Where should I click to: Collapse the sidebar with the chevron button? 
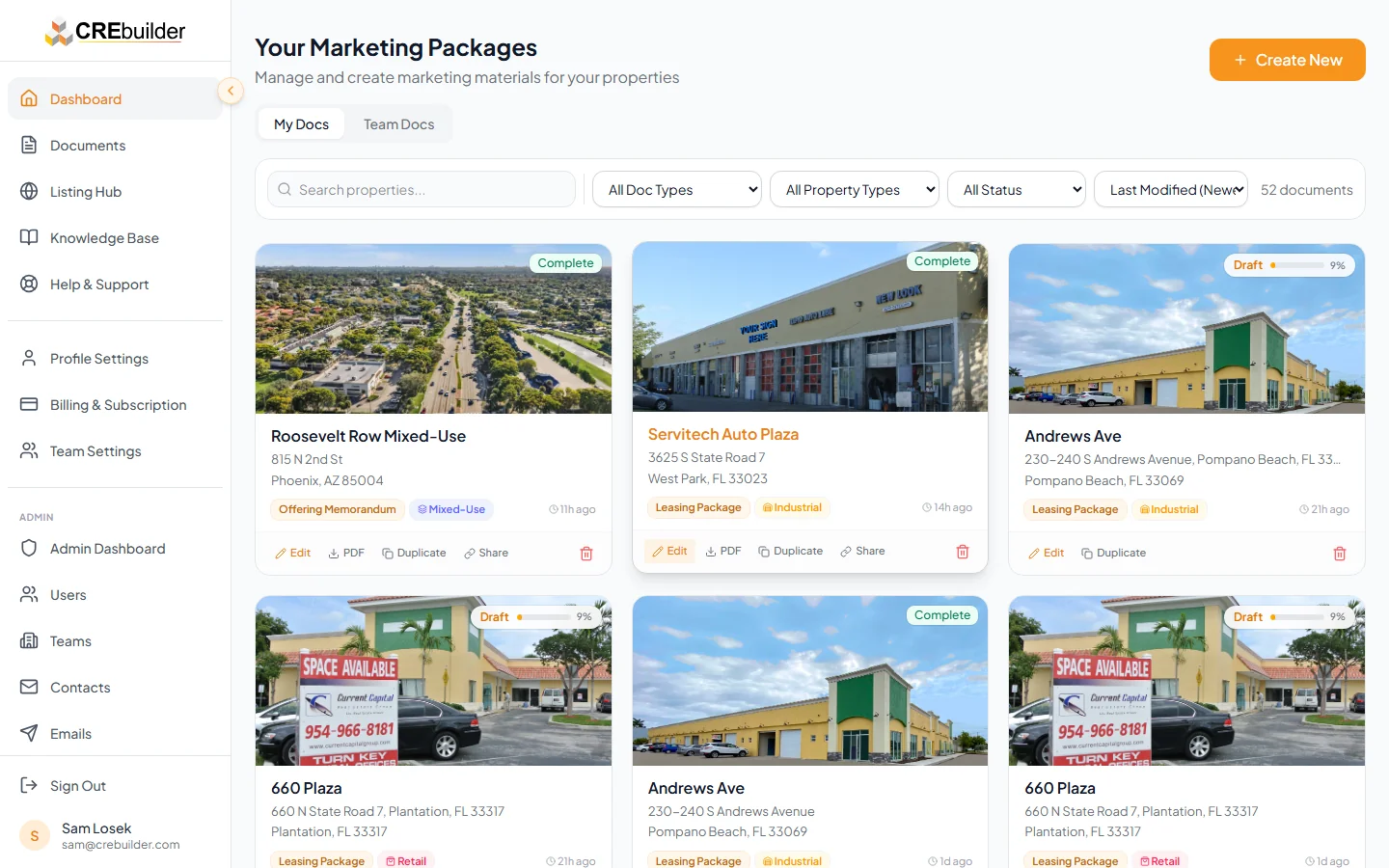pyautogui.click(x=231, y=91)
